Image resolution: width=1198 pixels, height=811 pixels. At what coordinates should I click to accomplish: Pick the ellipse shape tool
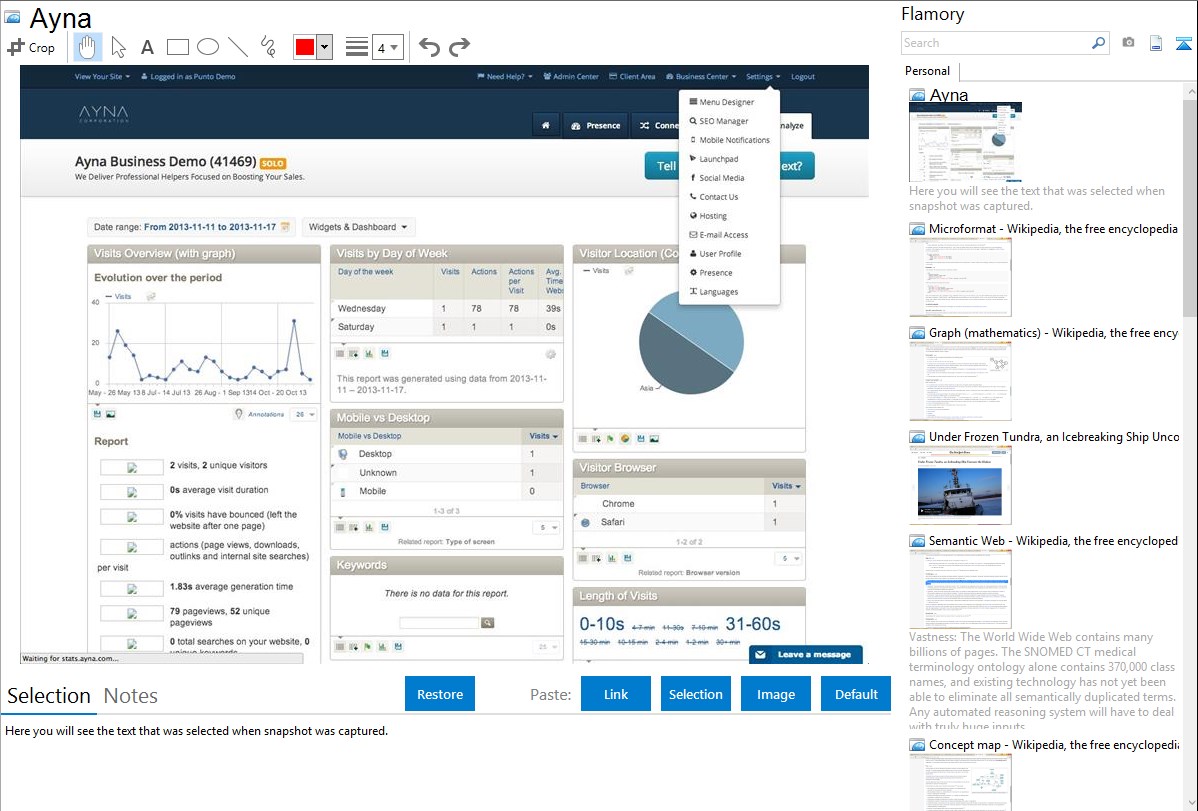pyautogui.click(x=207, y=47)
